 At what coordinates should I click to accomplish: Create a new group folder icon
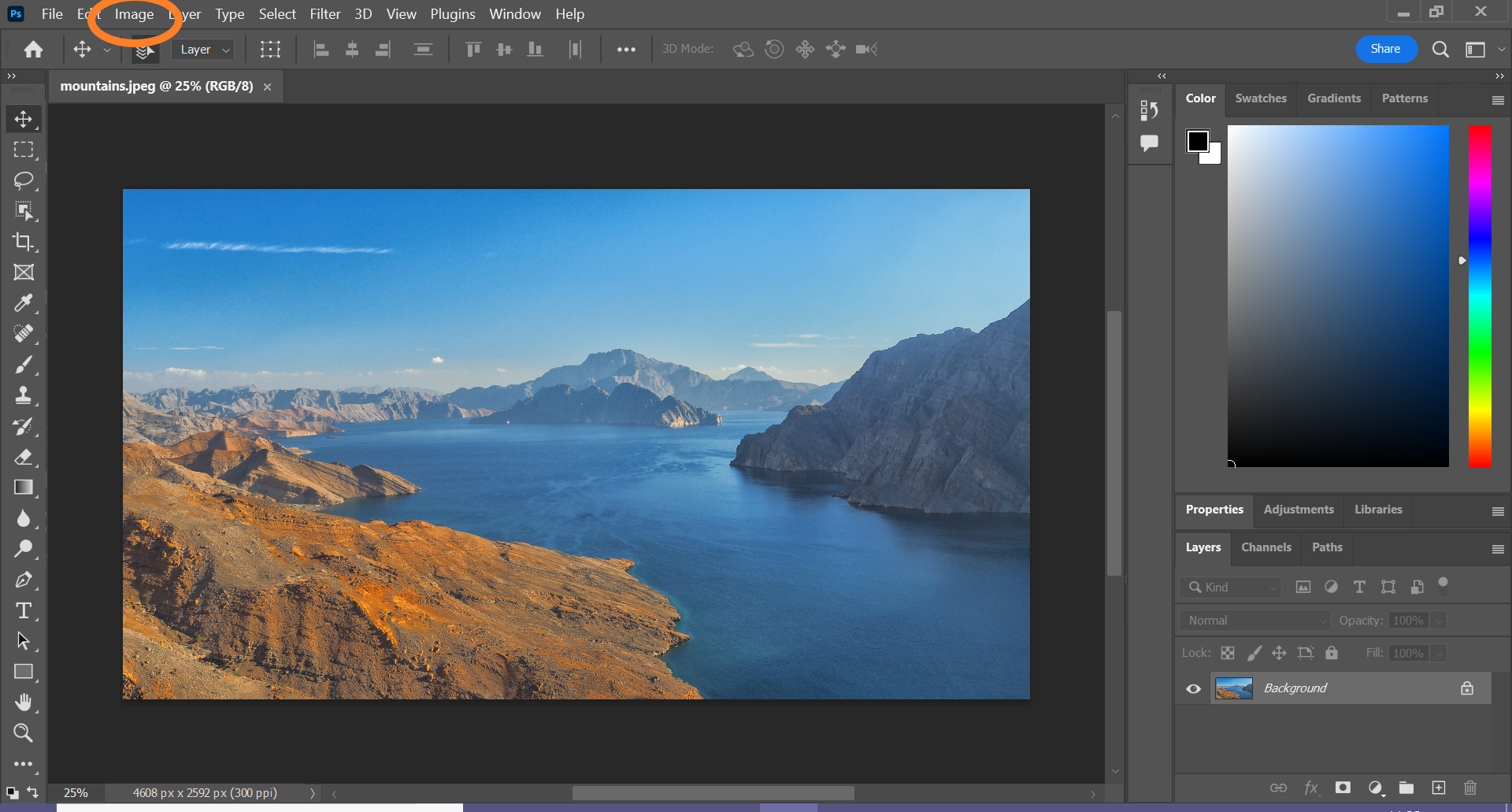click(1406, 788)
